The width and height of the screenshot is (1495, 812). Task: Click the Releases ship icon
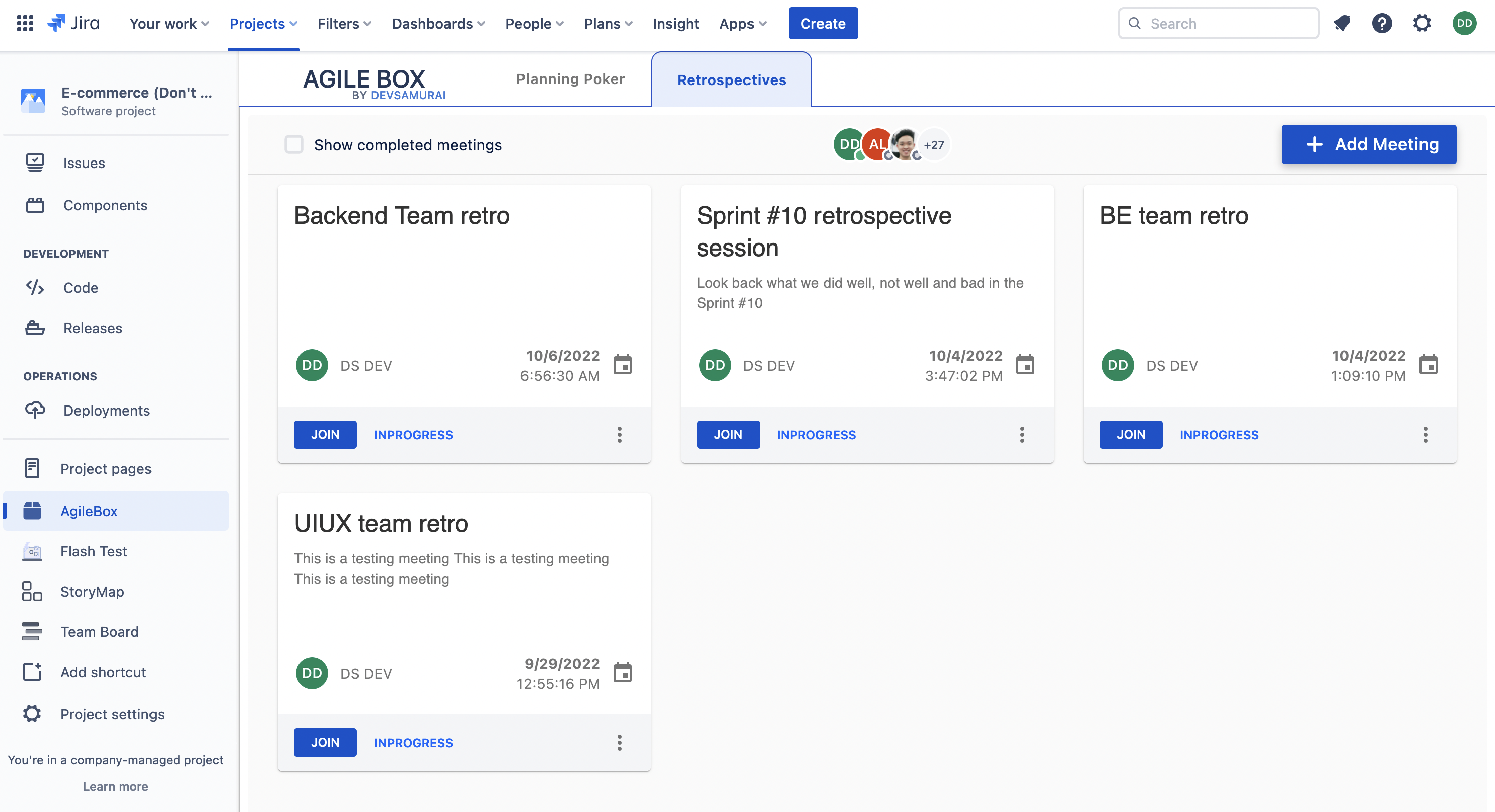point(35,328)
